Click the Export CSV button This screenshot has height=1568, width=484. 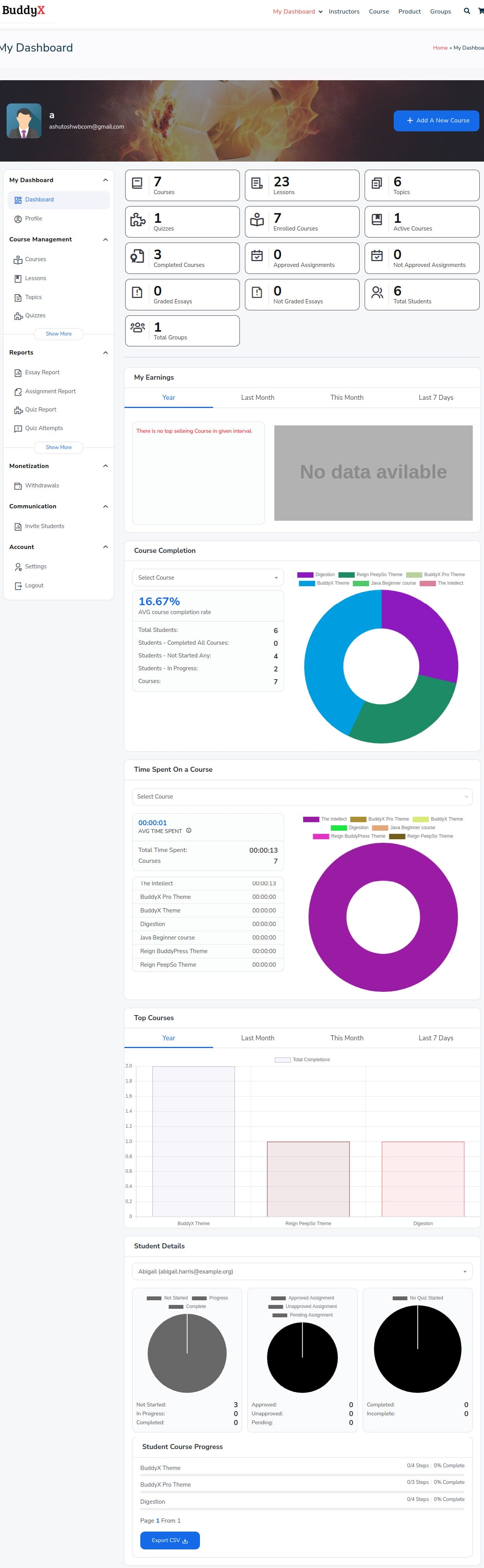pos(170,1540)
